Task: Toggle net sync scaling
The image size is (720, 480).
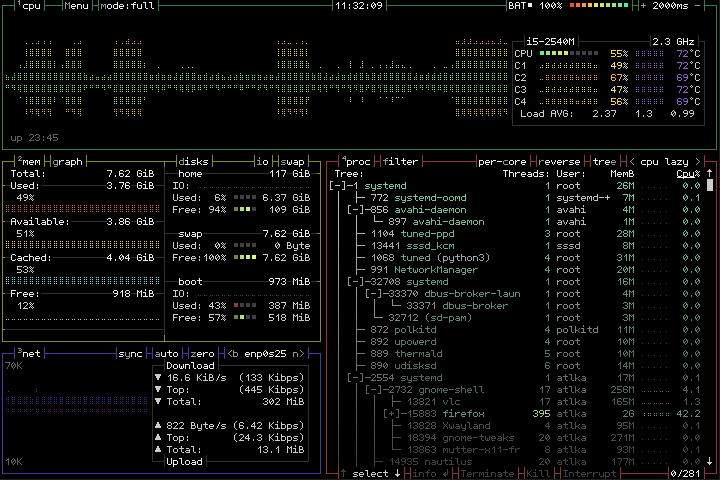Action: (130, 354)
